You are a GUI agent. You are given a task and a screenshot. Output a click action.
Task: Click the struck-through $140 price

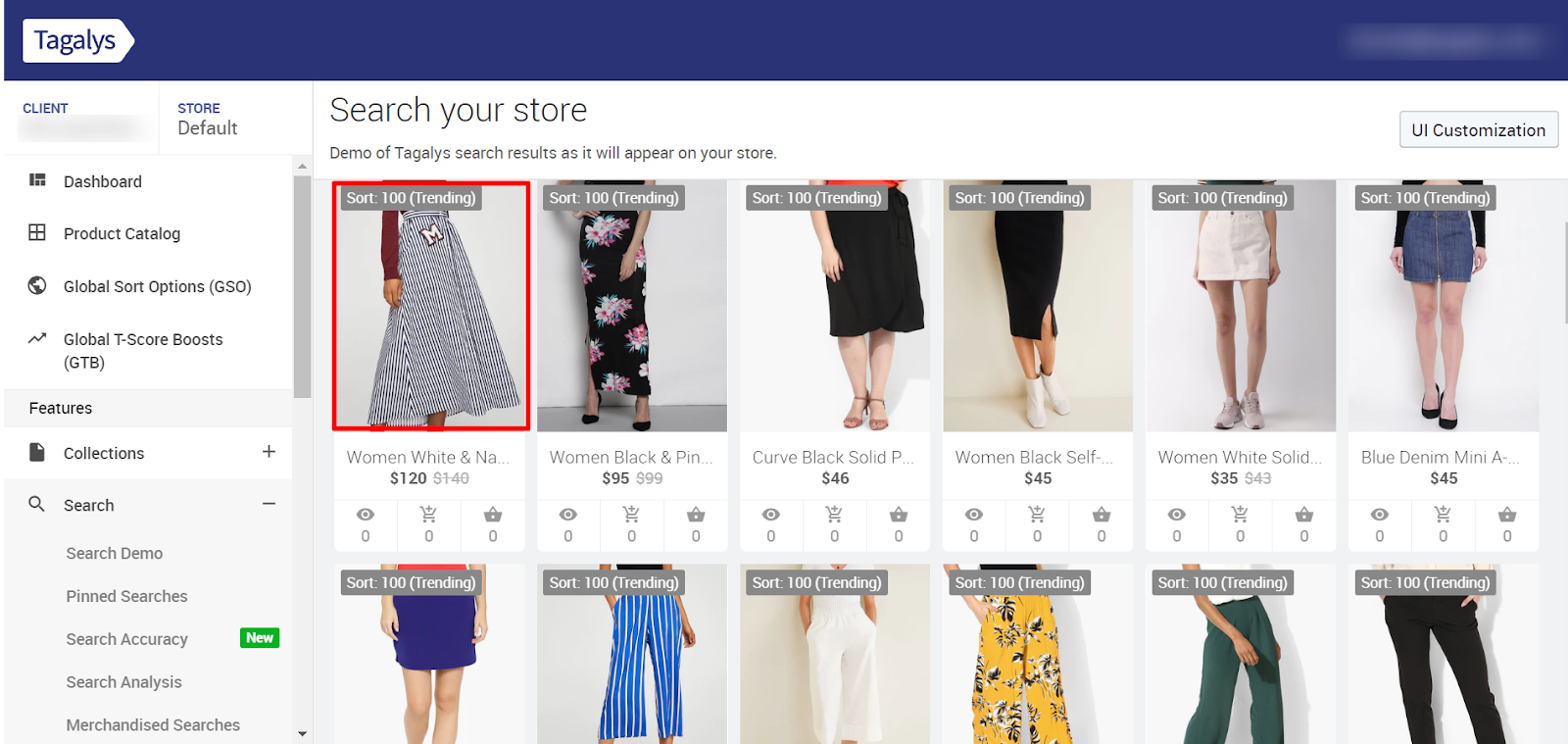tap(451, 478)
